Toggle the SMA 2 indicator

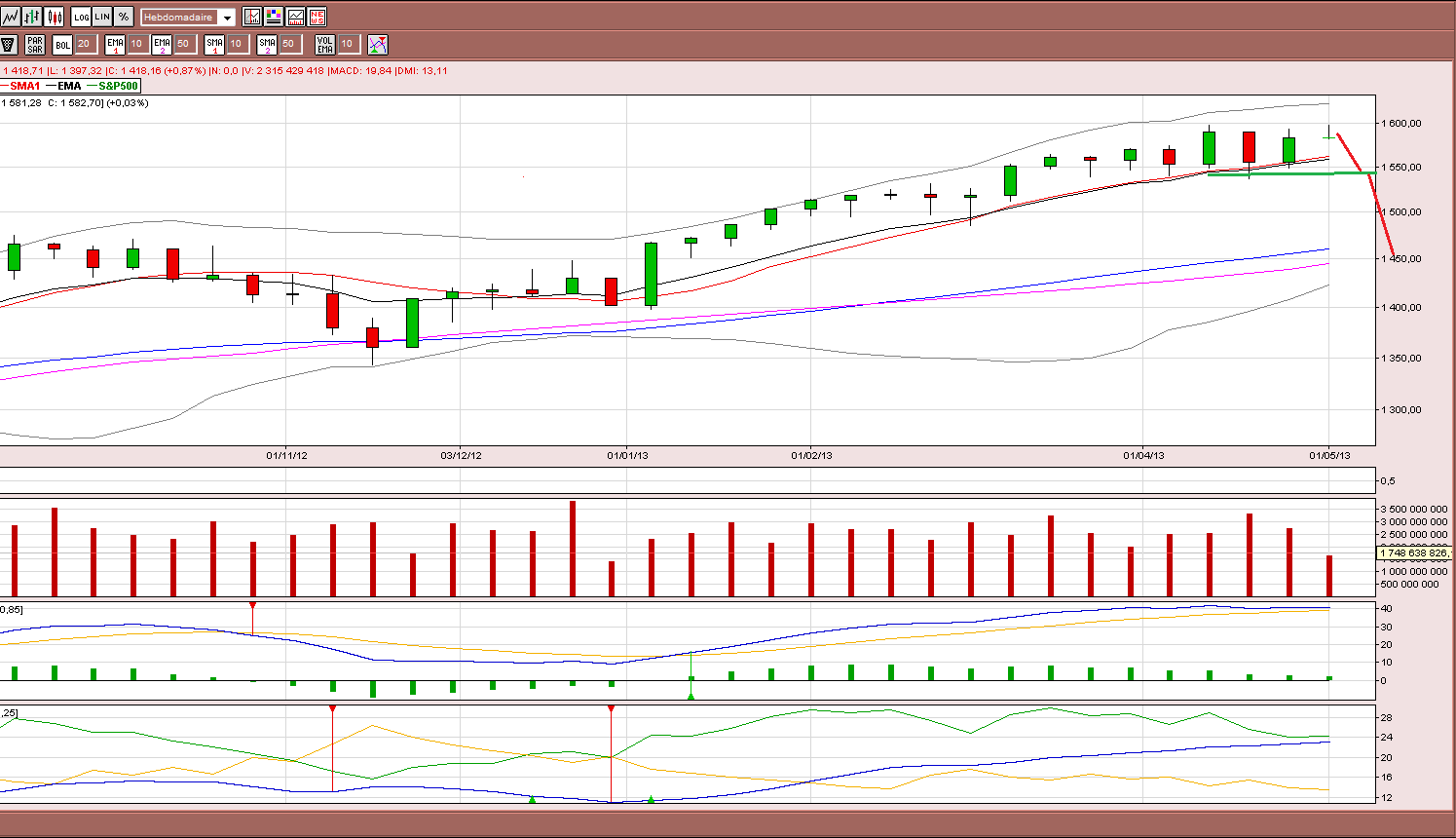click(267, 44)
